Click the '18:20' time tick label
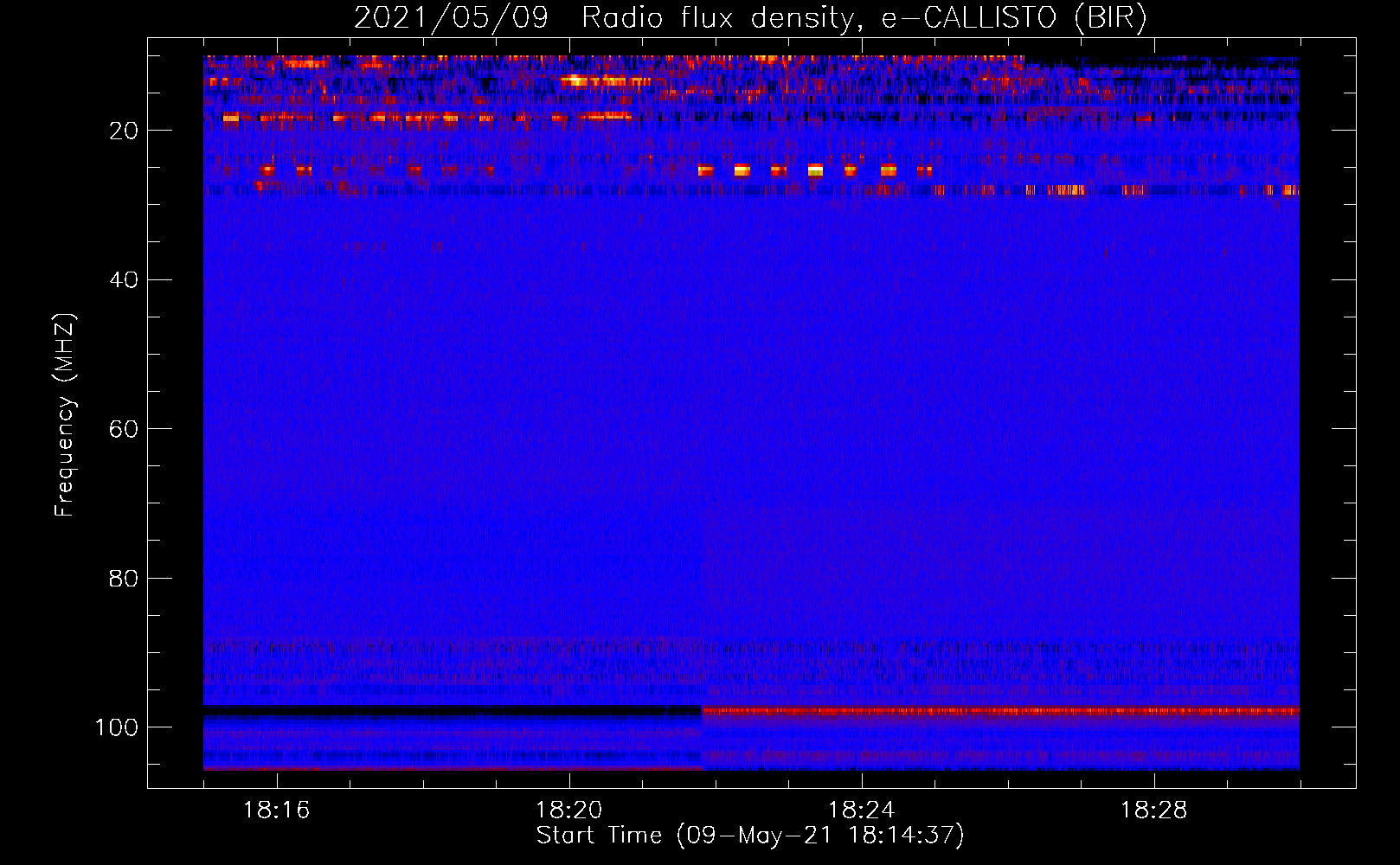 tap(569, 811)
